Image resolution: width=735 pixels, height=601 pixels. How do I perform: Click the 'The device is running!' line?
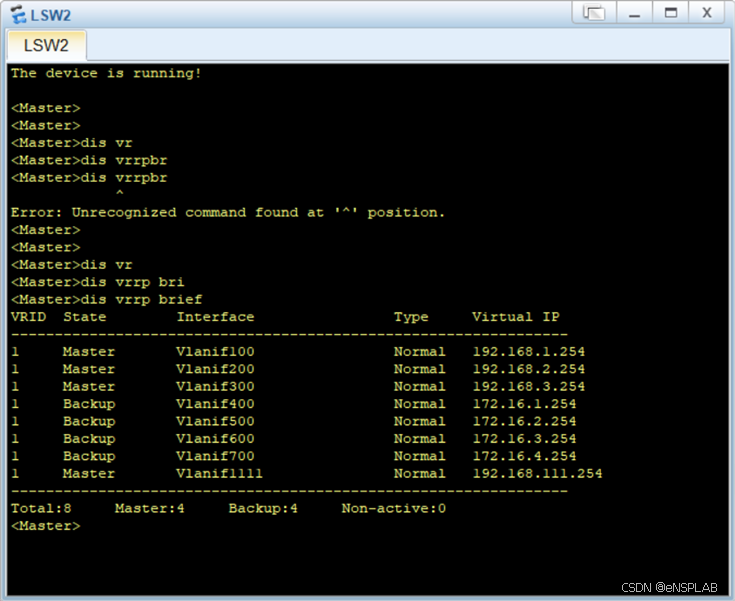coord(106,73)
